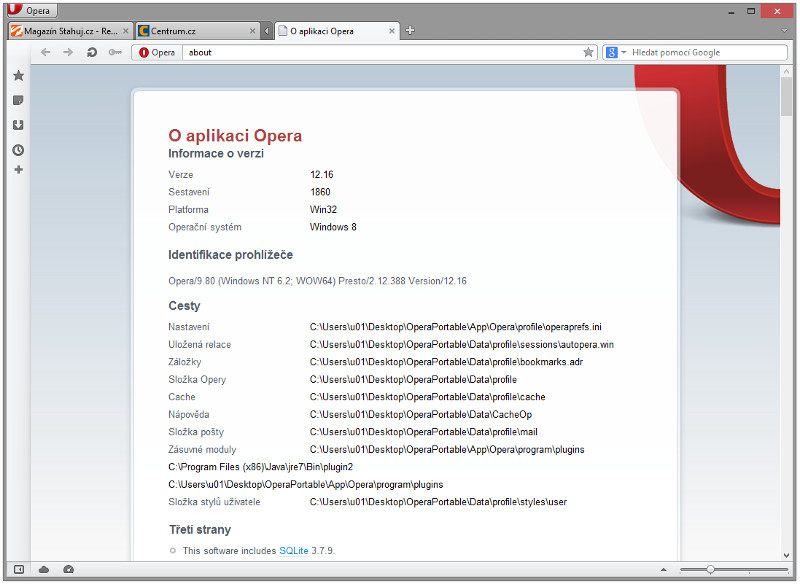This screenshot has height=584, width=800.
Task: Open a new tab with the plus button
Action: [x=410, y=31]
